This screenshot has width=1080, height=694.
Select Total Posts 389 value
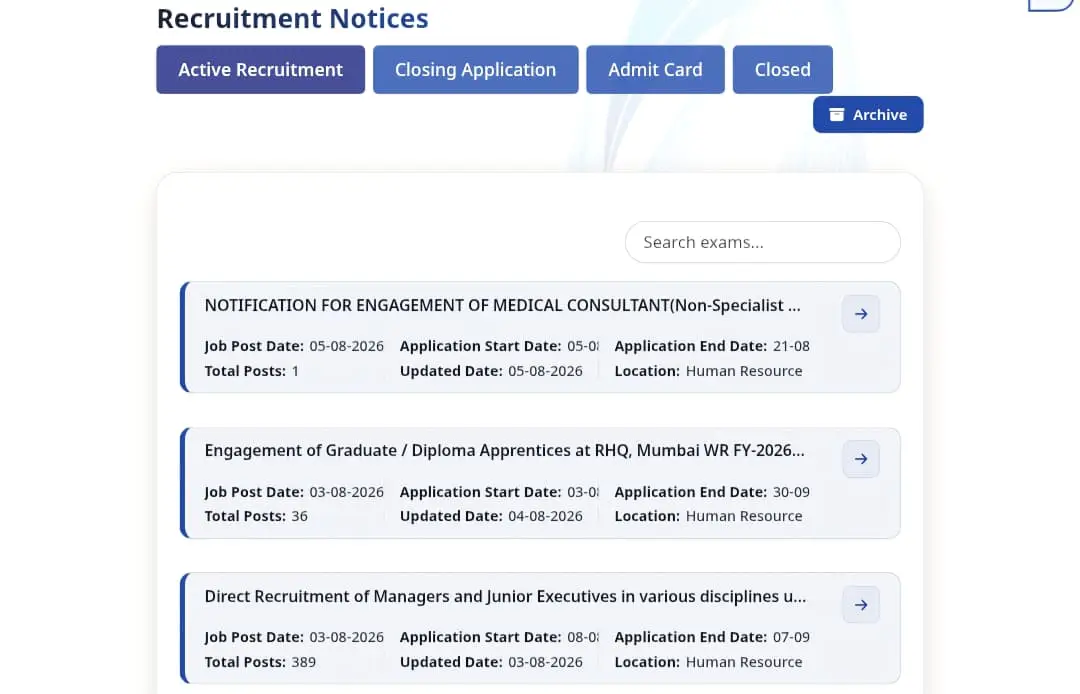coord(303,662)
